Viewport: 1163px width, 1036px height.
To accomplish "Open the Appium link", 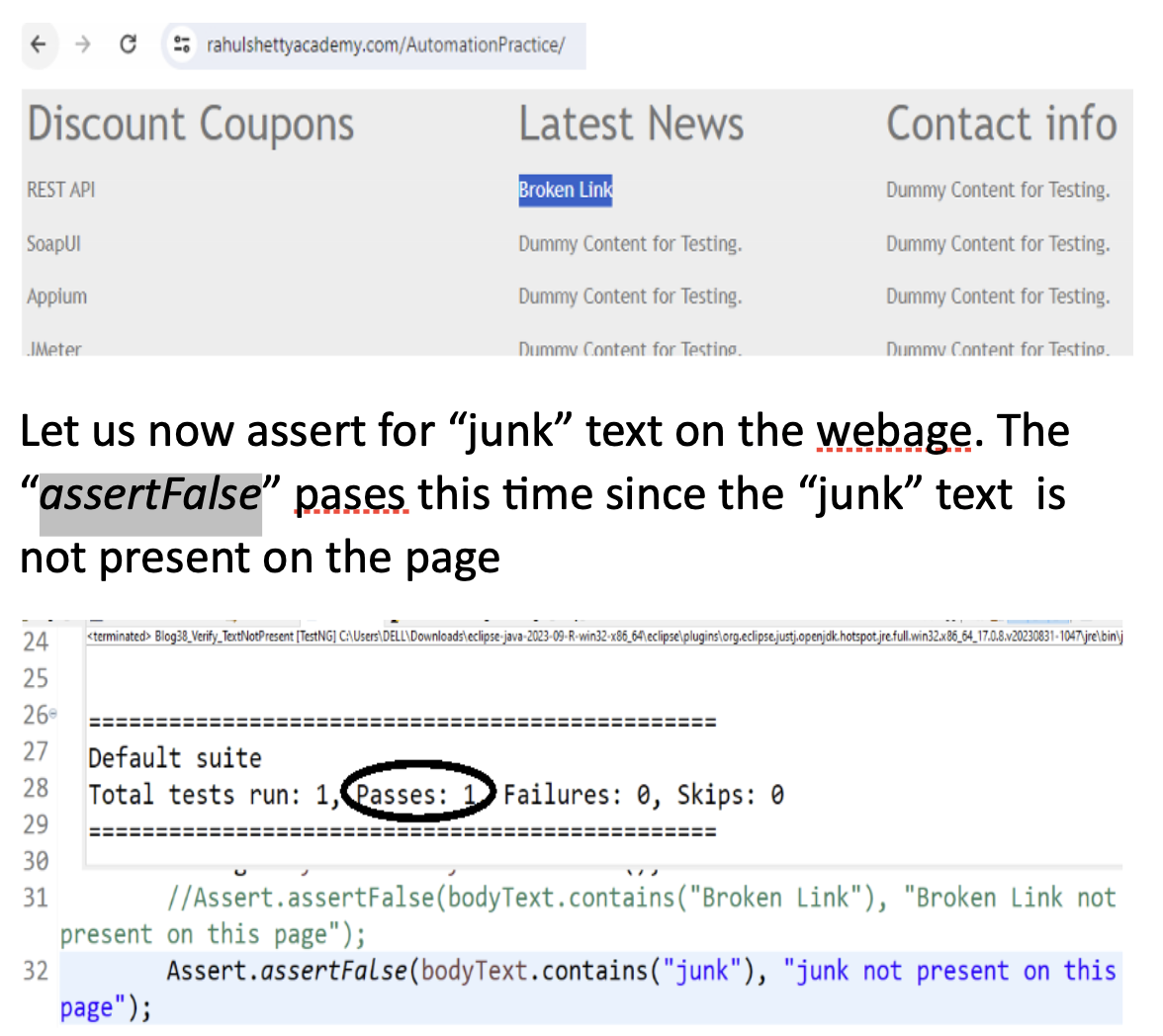I will point(56,297).
